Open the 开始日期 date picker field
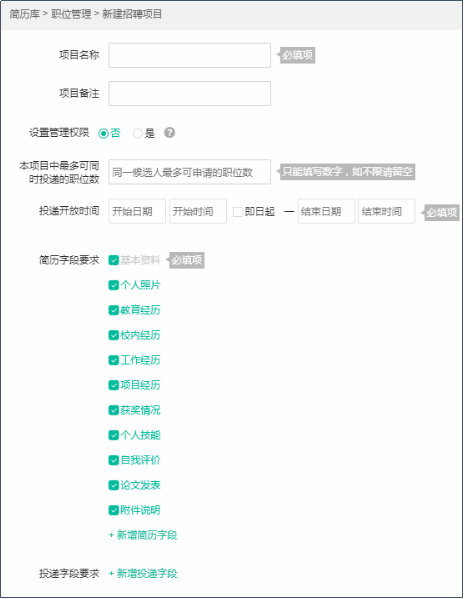Viewport: 464px width, 599px height. coord(137,211)
